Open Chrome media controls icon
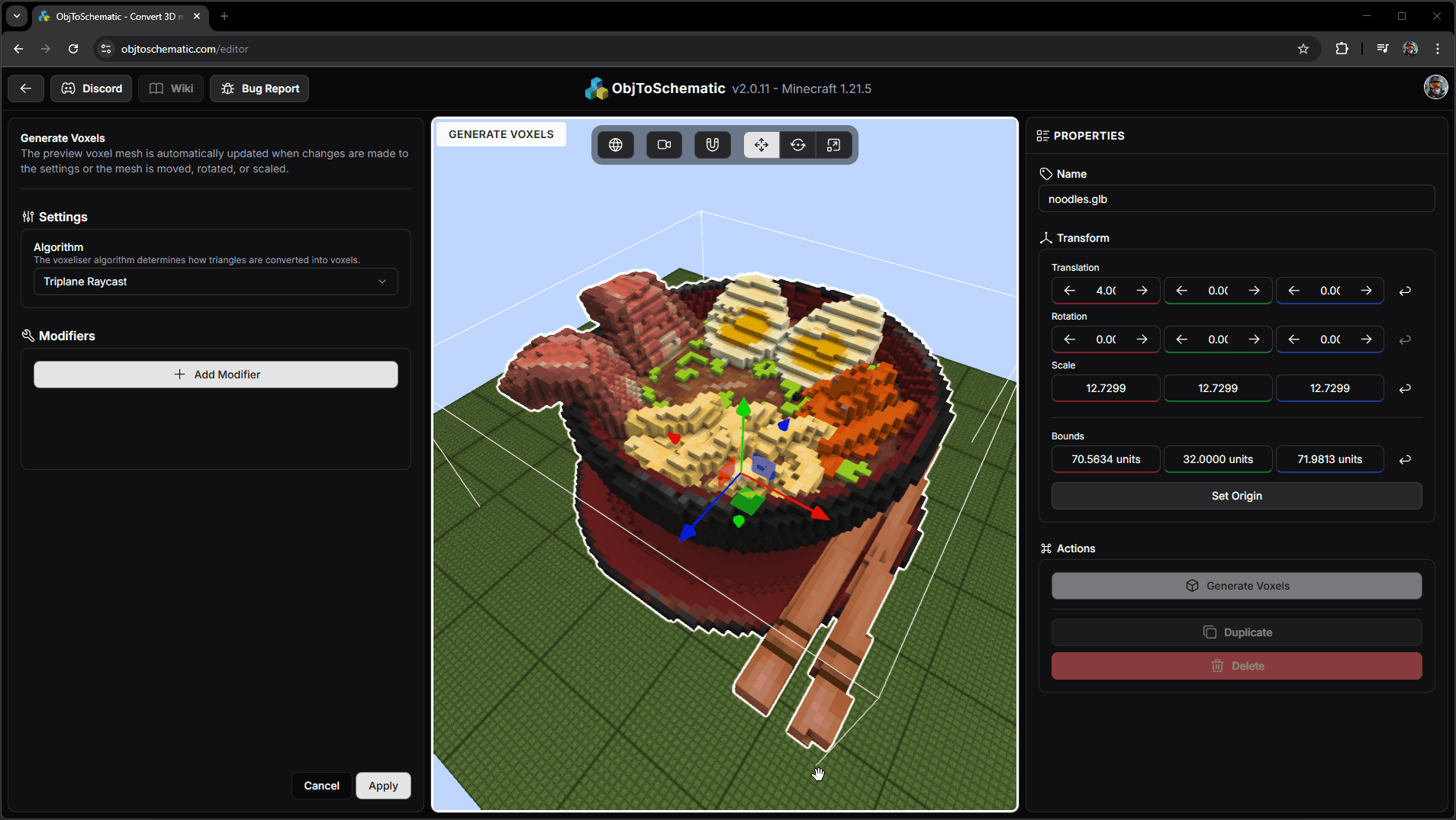 (1382, 49)
